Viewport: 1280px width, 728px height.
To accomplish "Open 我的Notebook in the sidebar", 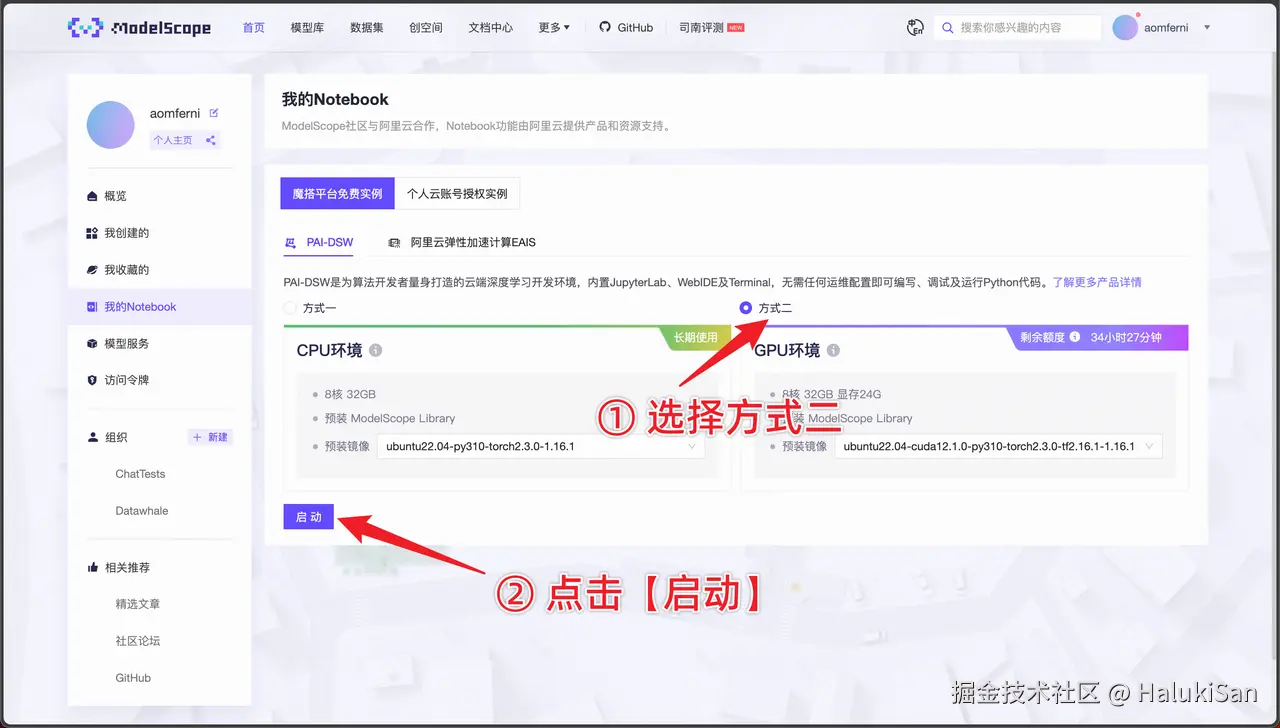I will click(x=160, y=307).
